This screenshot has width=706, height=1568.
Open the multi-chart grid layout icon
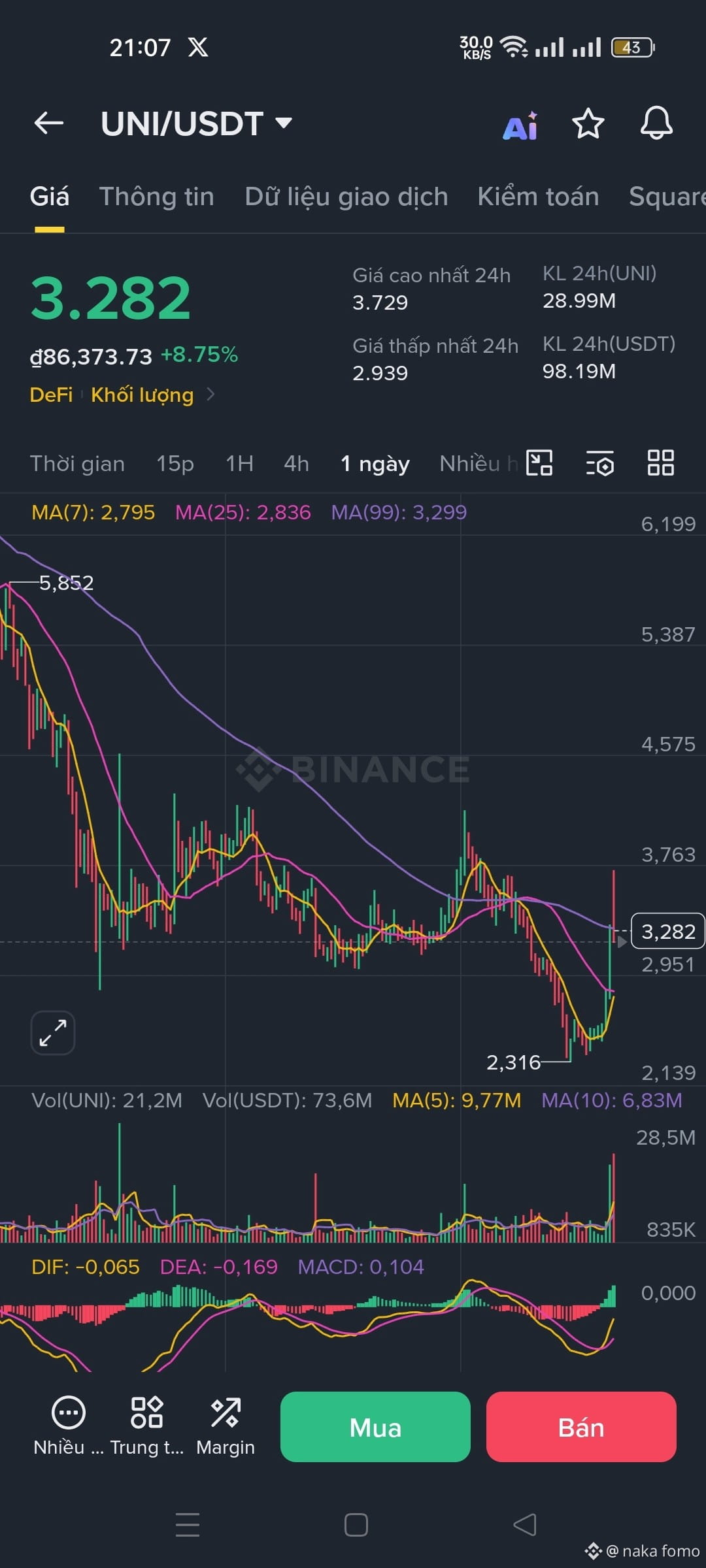pos(660,463)
